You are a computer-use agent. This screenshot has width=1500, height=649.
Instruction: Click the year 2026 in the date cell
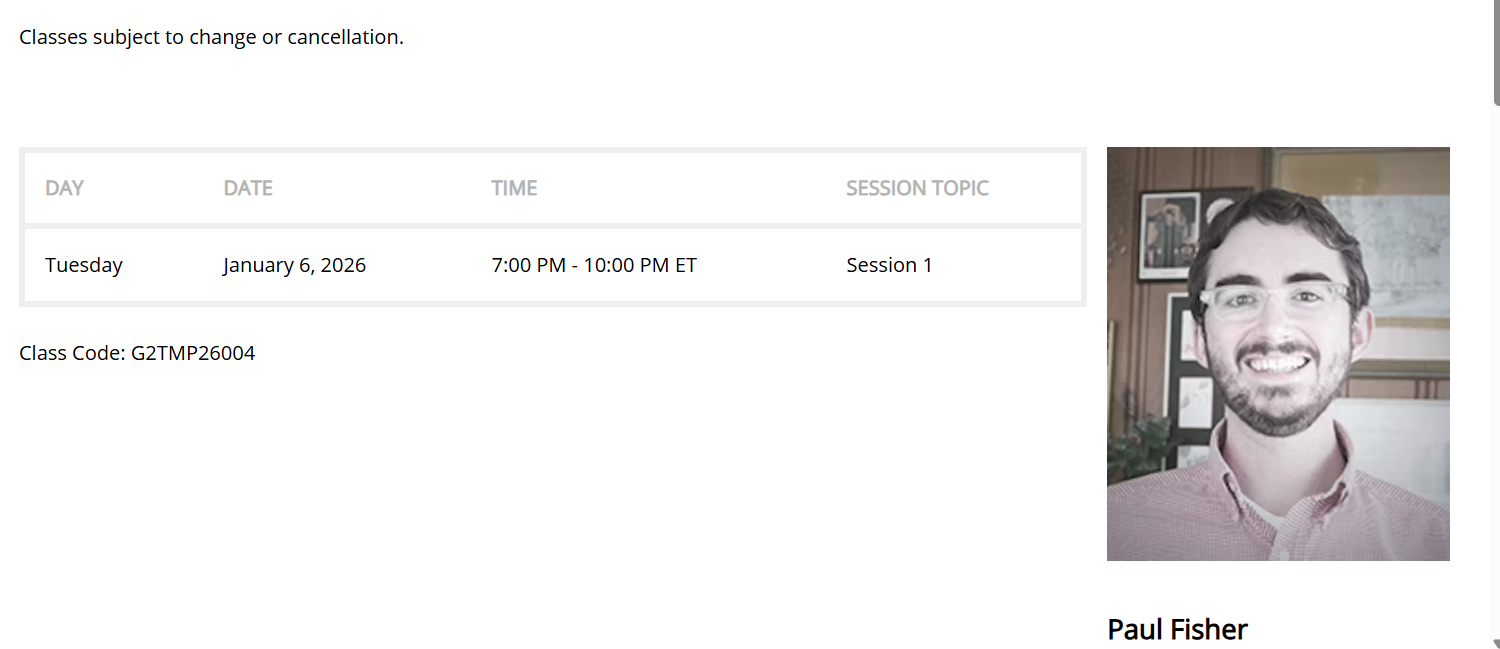coord(343,265)
